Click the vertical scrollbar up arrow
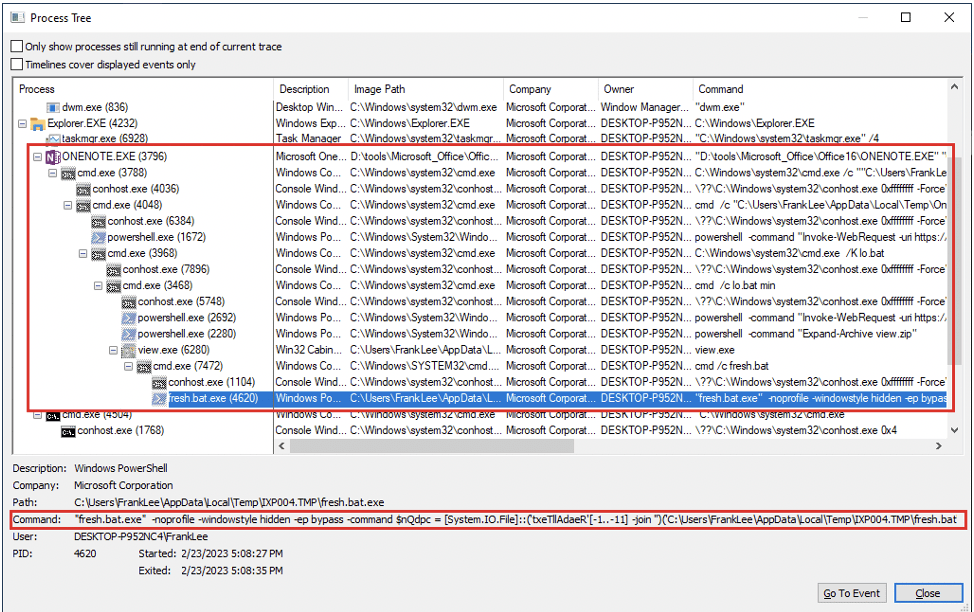Viewport: 974px width, 612px height. (954, 87)
